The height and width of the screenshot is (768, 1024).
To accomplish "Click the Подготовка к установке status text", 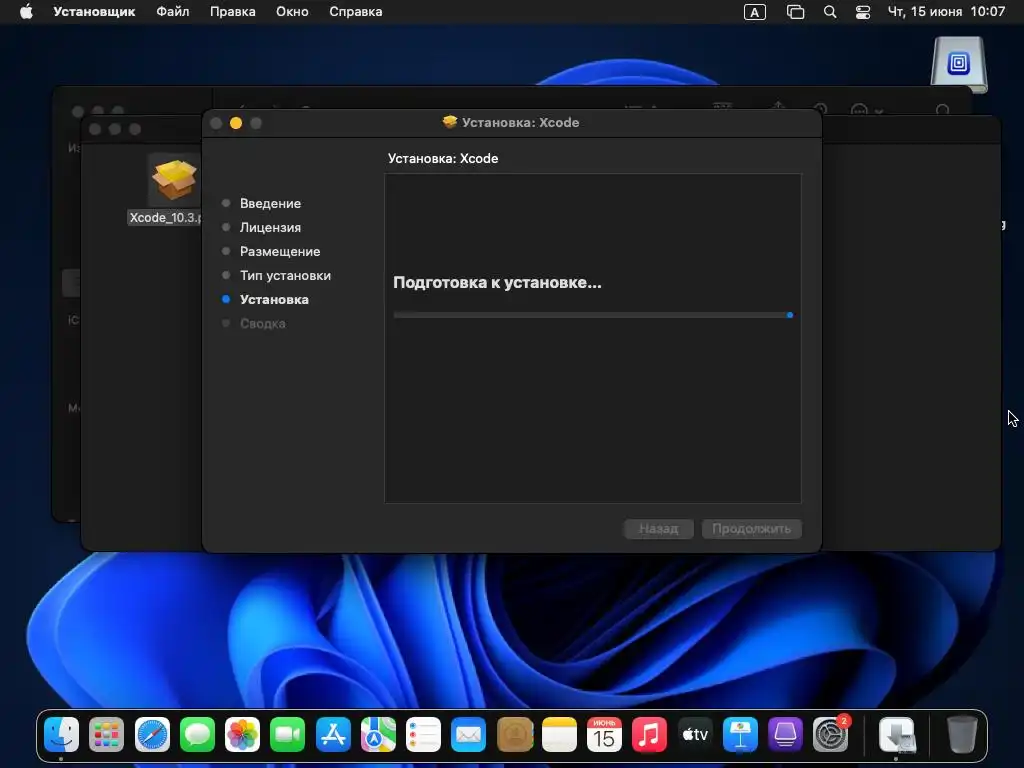I will pos(497,283).
